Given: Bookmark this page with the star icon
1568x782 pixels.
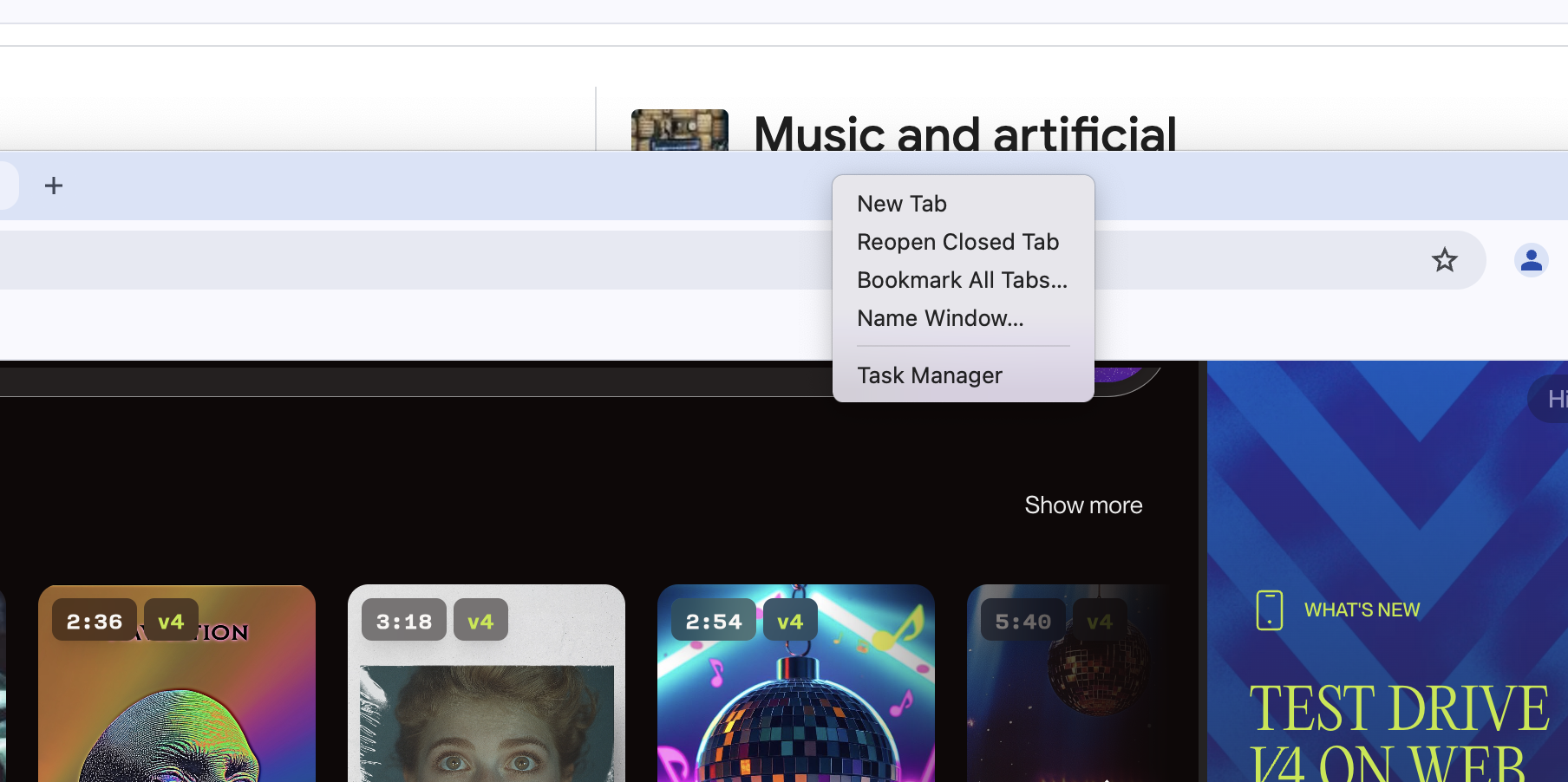Looking at the screenshot, I should (1444, 260).
